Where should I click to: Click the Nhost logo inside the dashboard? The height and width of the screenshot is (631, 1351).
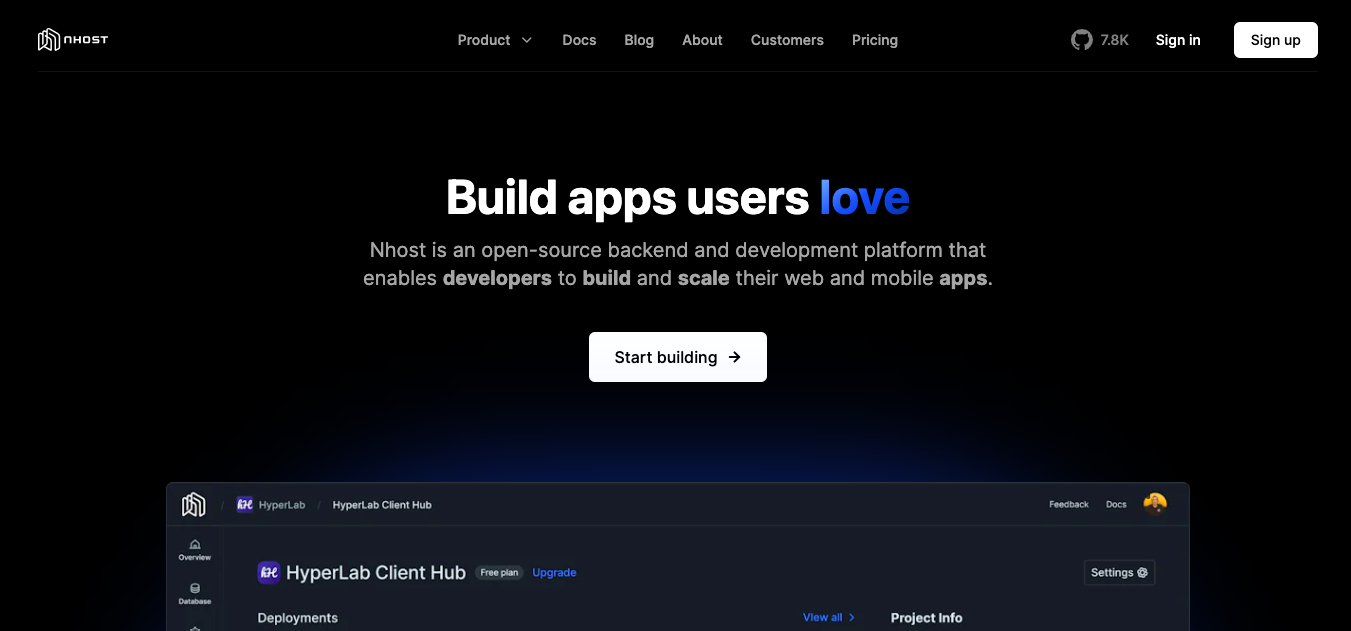point(193,504)
